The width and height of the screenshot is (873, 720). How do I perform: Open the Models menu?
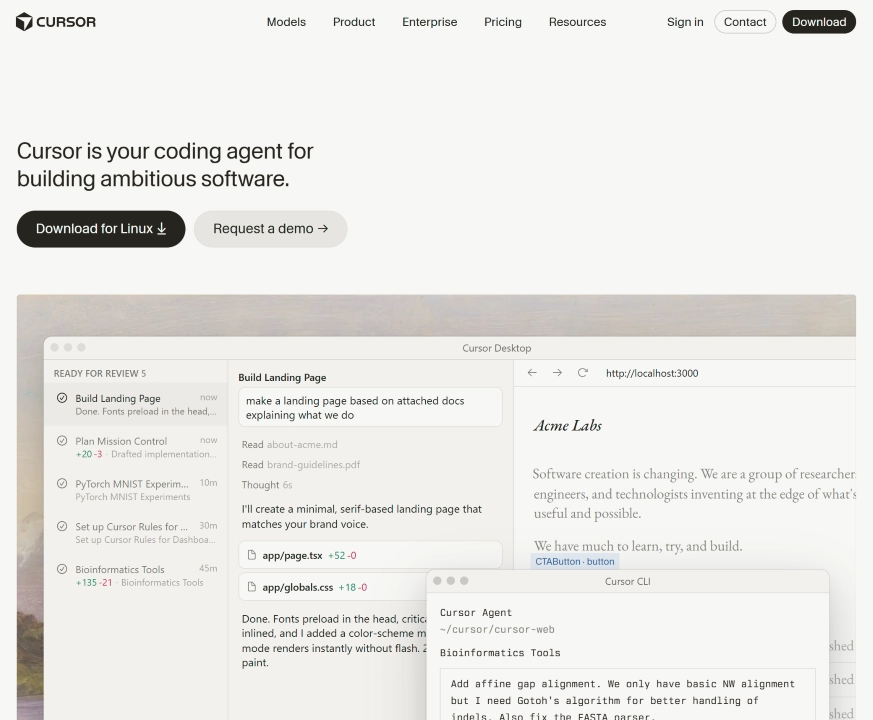(x=286, y=22)
